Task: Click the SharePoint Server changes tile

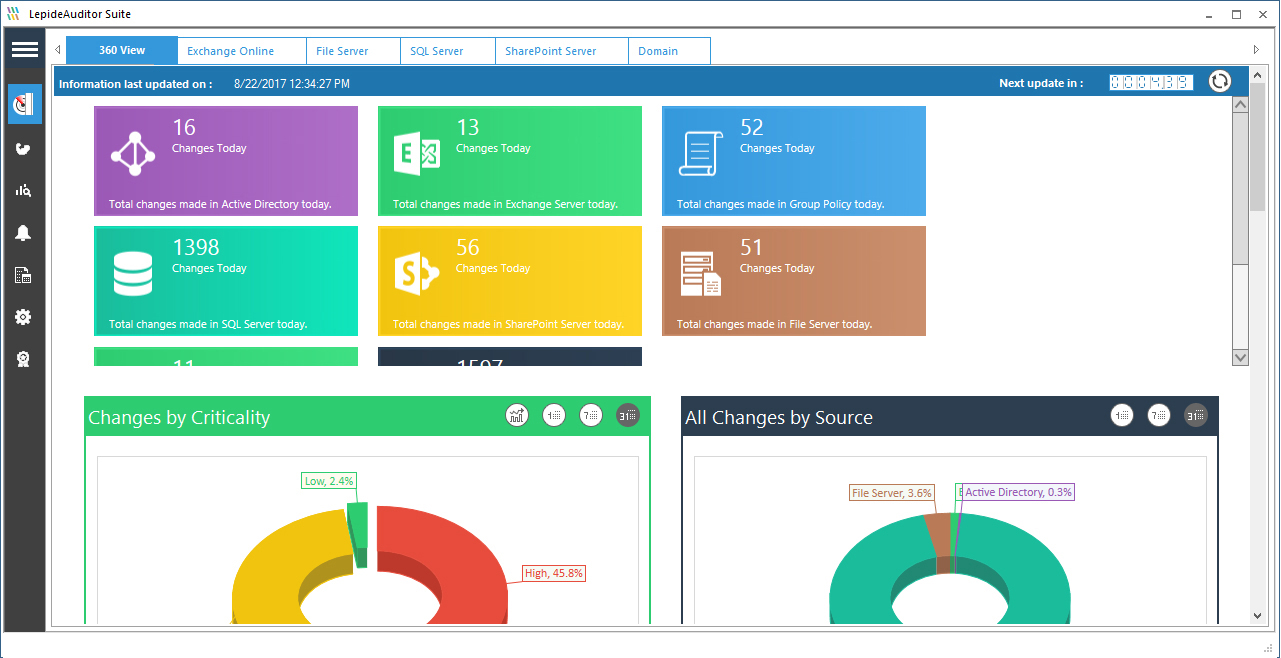Action: [x=510, y=280]
